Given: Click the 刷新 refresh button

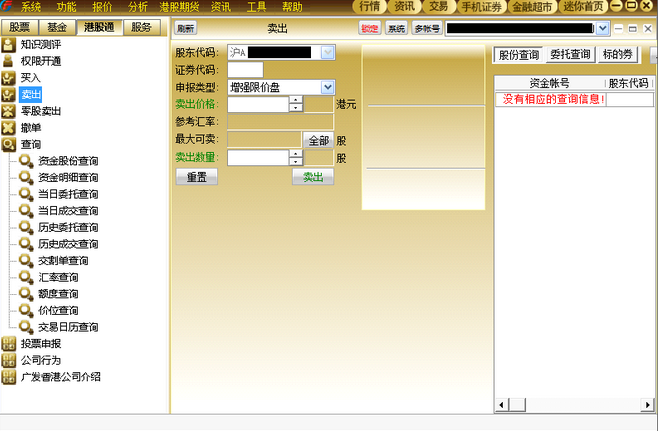Looking at the screenshot, I should (185, 29).
